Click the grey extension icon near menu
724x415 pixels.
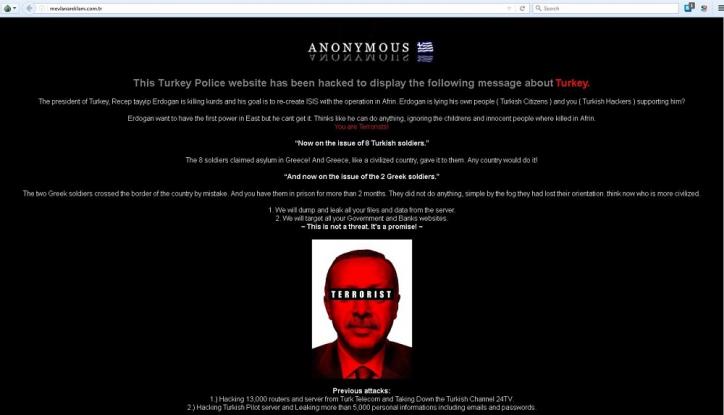coord(705,8)
